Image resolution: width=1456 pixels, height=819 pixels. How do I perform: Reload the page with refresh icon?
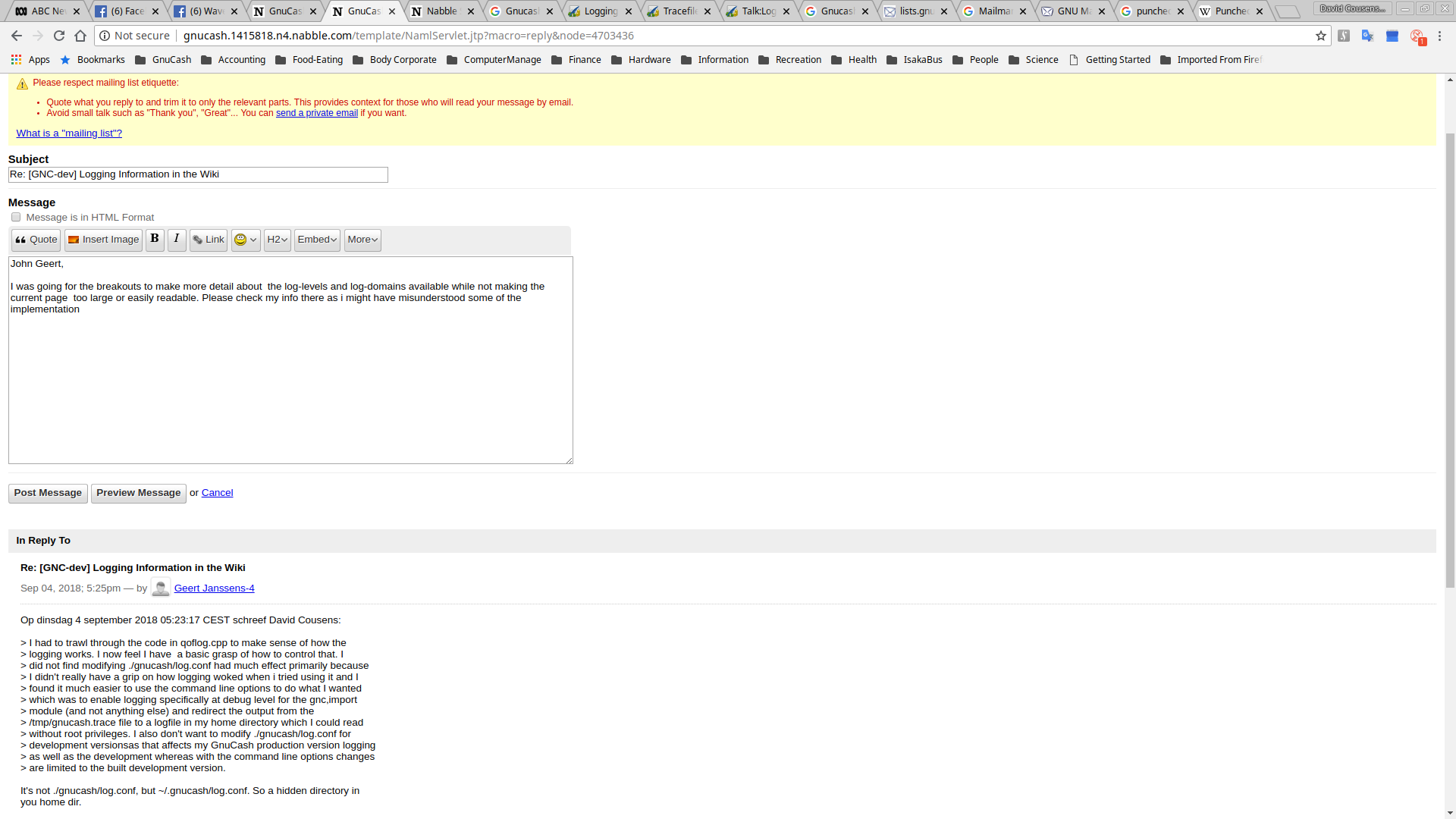59,36
